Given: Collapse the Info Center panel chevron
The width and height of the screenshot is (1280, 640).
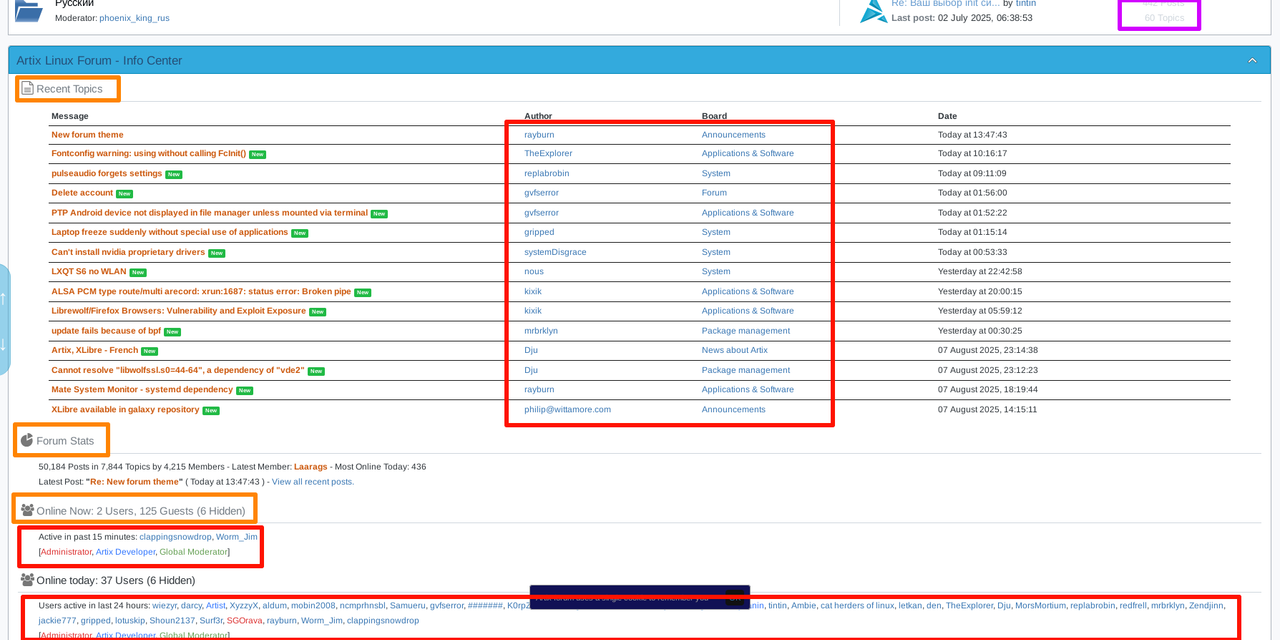Looking at the screenshot, I should tap(1252, 61).
